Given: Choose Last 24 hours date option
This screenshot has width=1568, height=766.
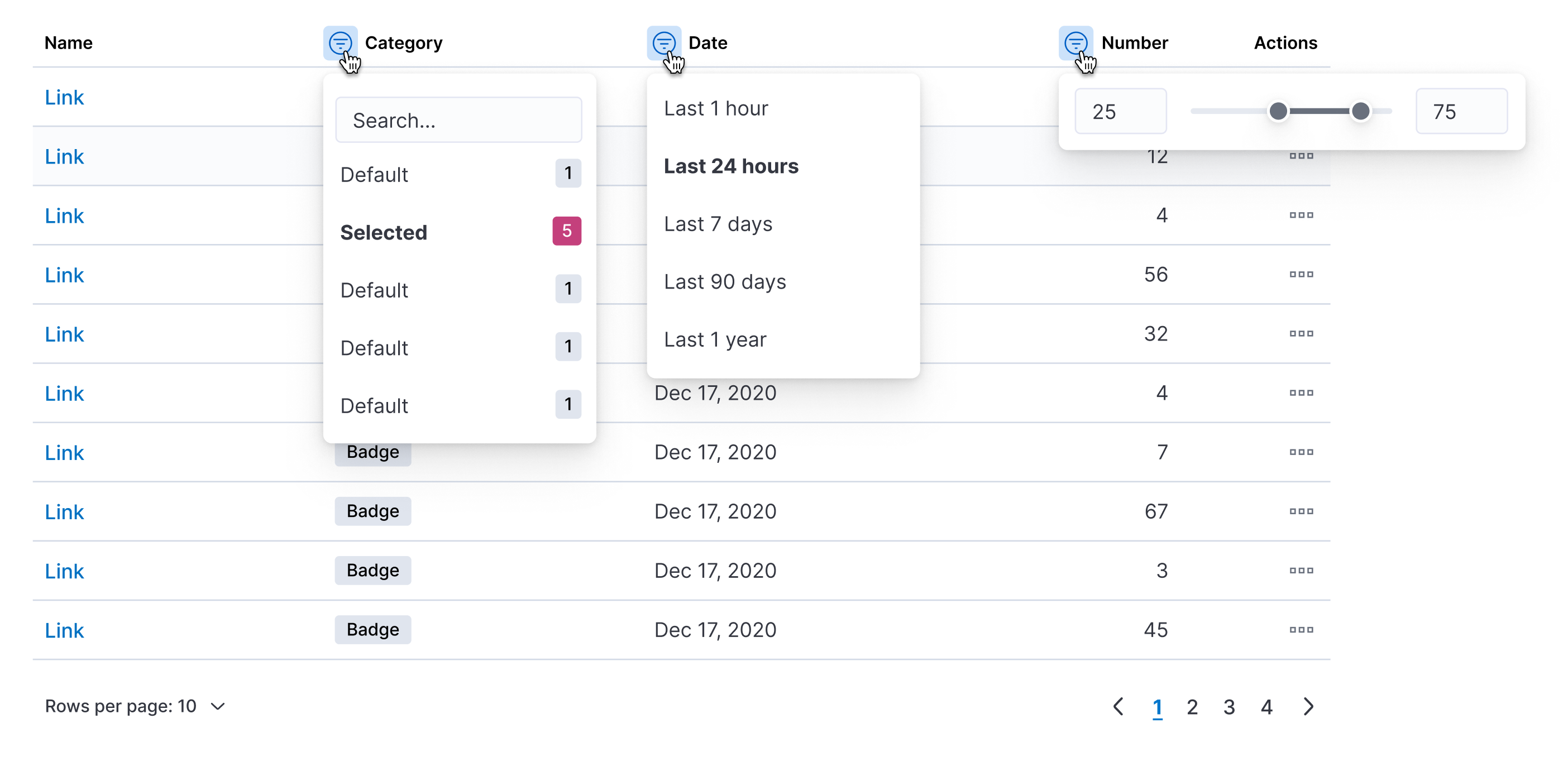Looking at the screenshot, I should coord(731,165).
